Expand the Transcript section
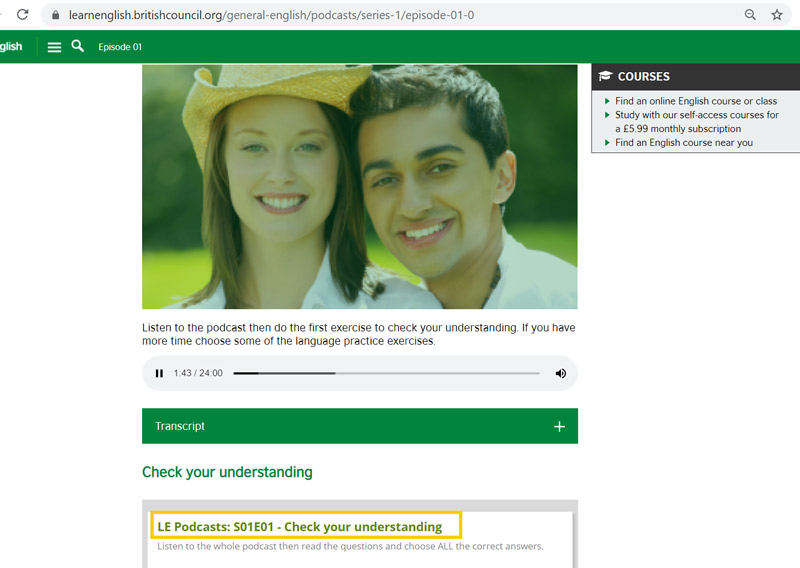 click(x=180, y=426)
